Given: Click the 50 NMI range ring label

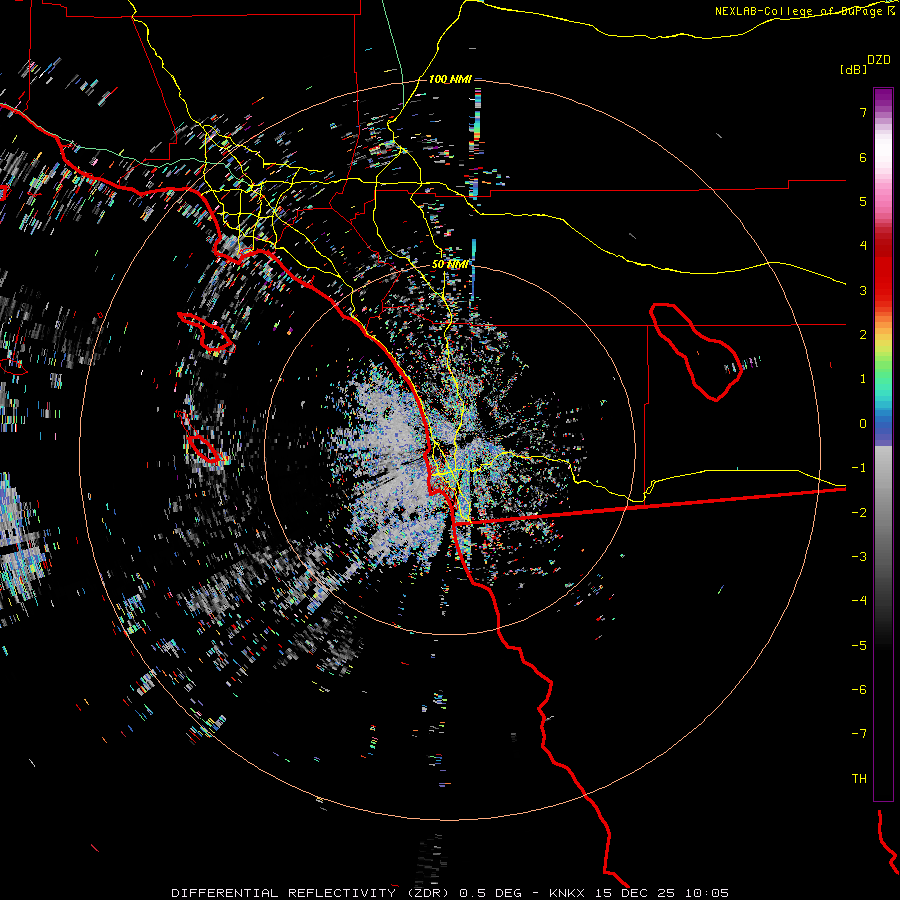Looking at the screenshot, I should (x=450, y=265).
